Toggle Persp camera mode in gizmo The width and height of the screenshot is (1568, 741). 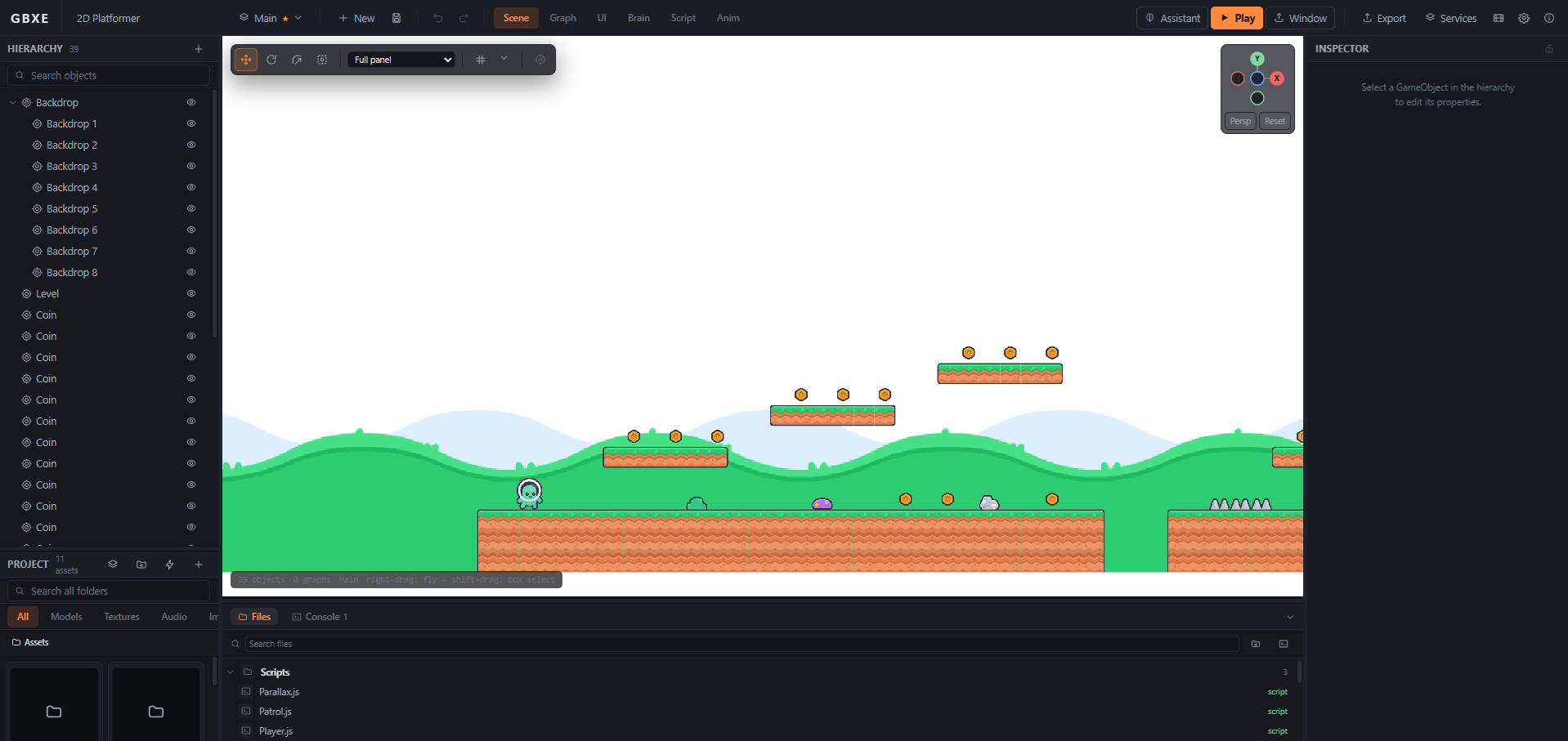1240,121
